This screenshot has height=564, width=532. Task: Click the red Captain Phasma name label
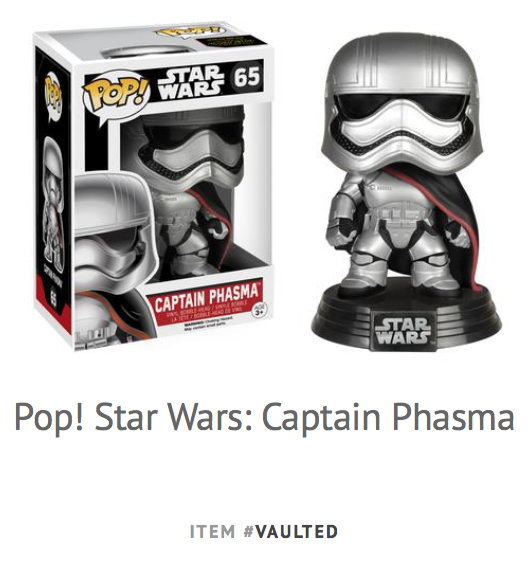(205, 297)
